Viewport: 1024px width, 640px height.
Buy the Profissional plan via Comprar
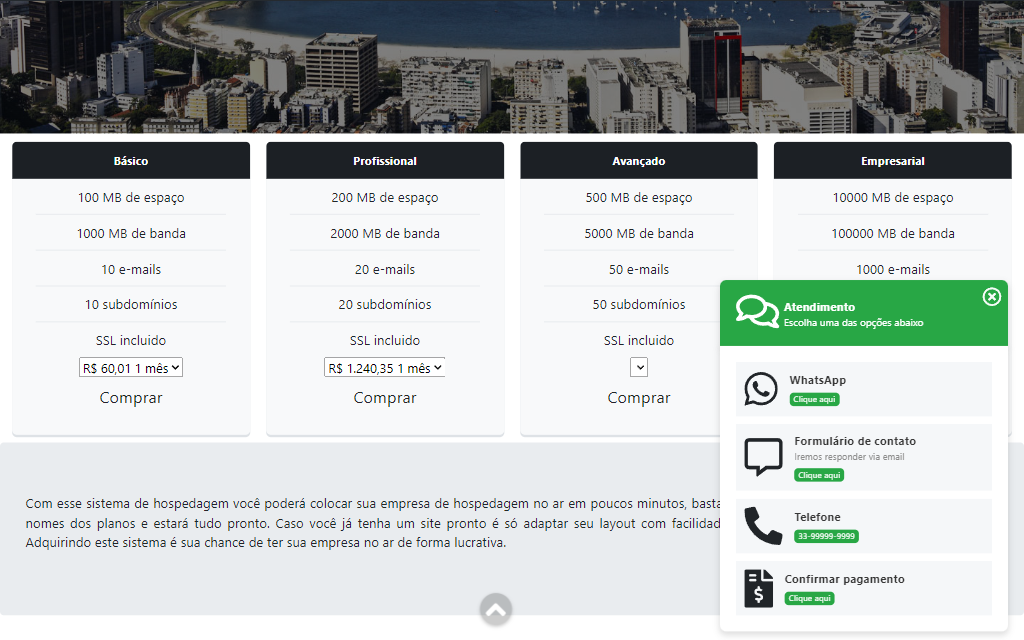point(385,398)
